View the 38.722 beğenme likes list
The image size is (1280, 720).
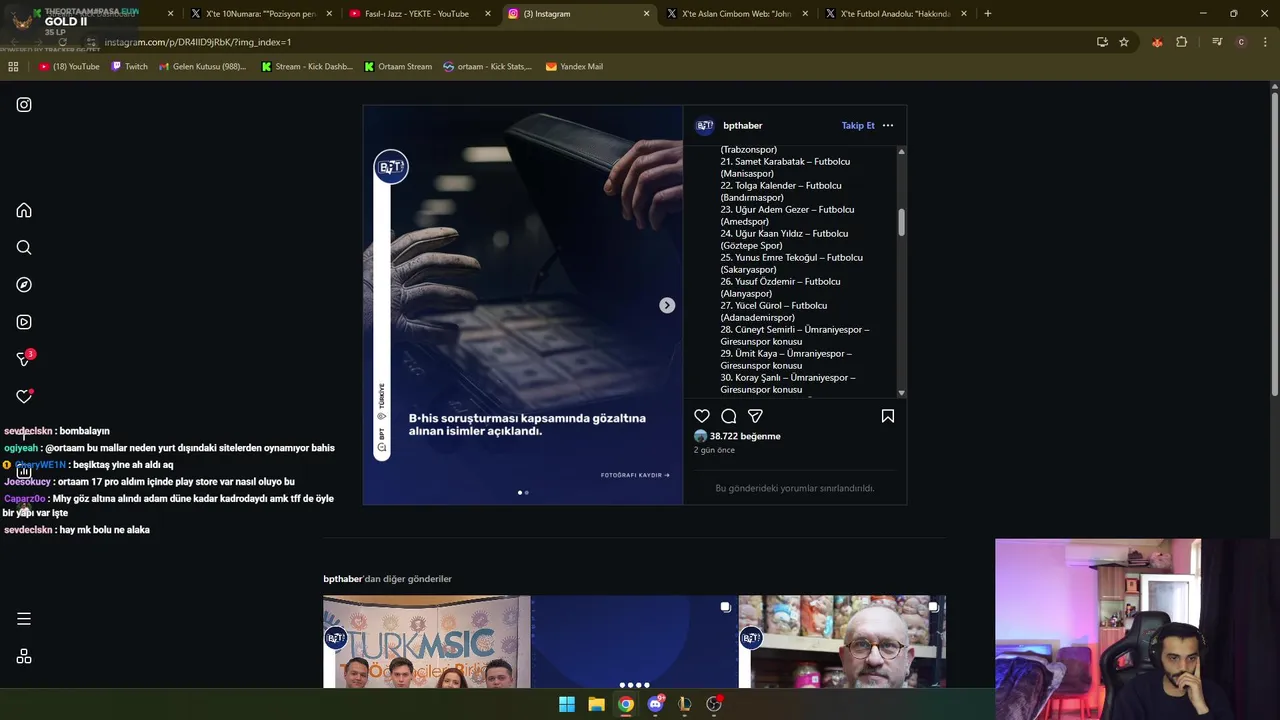click(x=745, y=436)
